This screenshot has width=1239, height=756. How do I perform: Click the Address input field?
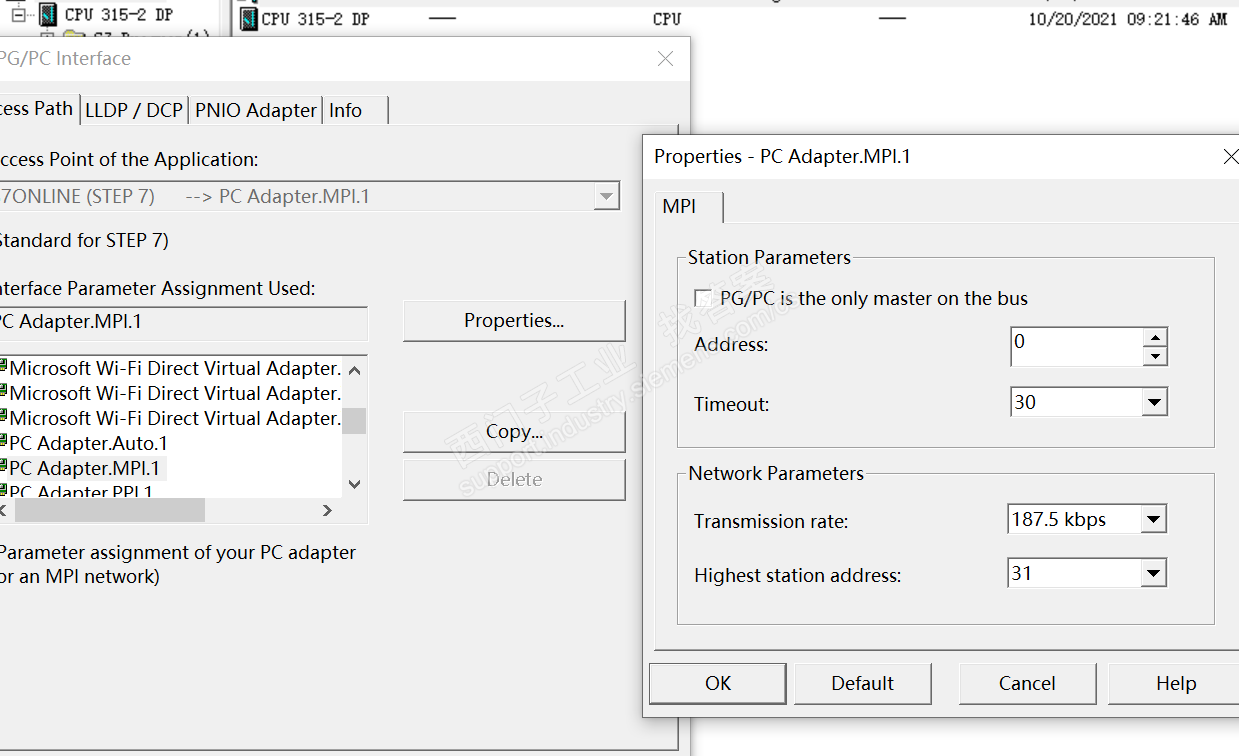click(1075, 346)
